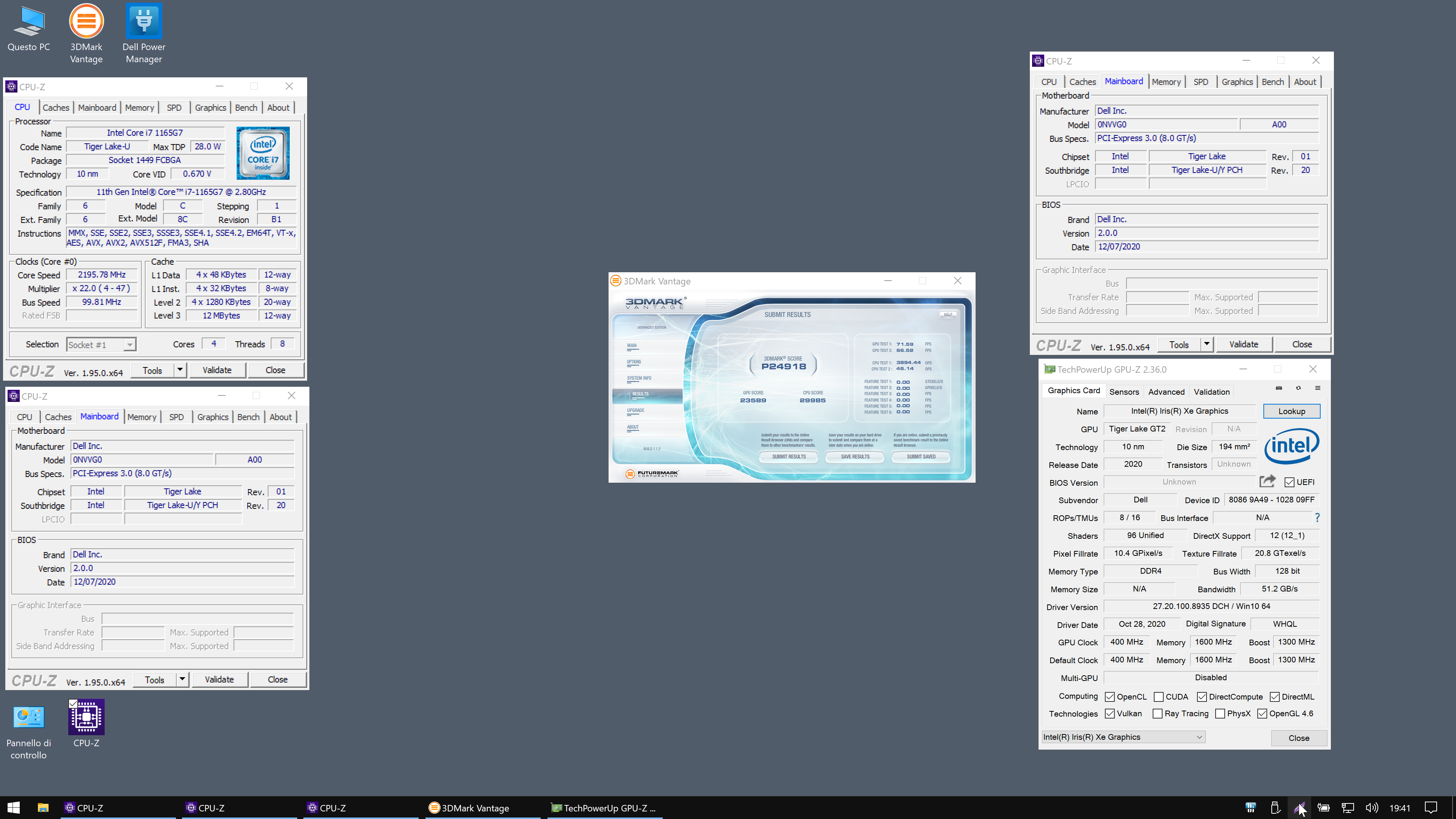Click the Intel logo in GPU-Z

pyautogui.click(x=1292, y=446)
